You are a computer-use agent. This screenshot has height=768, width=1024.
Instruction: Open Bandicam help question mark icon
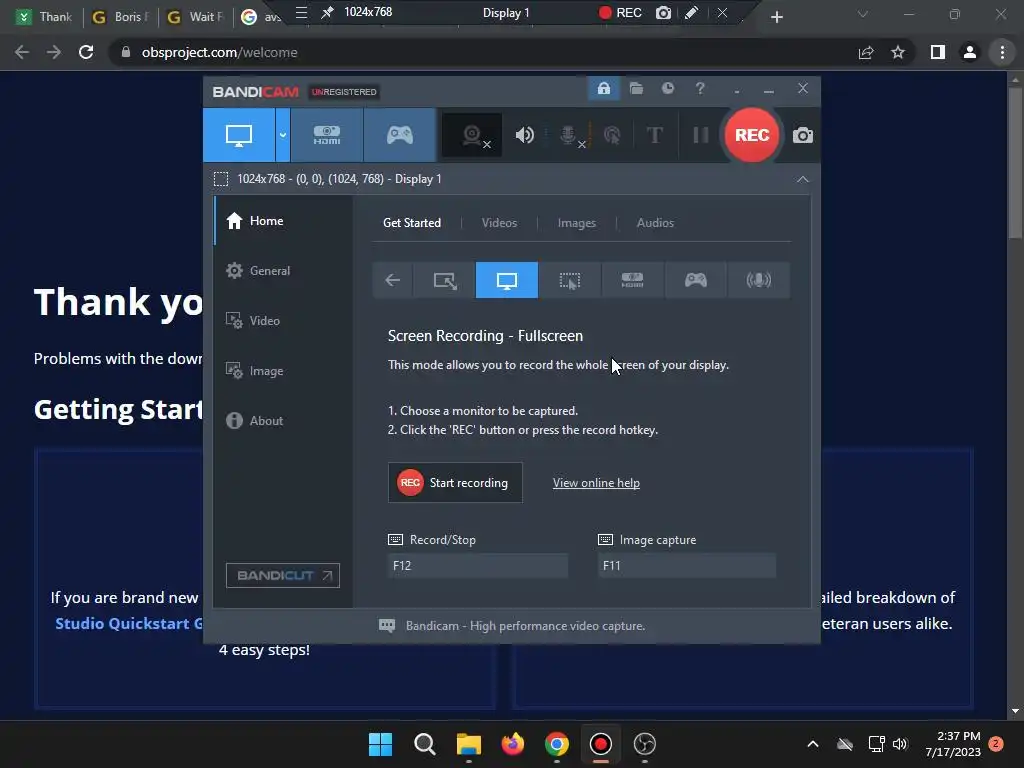[699, 88]
